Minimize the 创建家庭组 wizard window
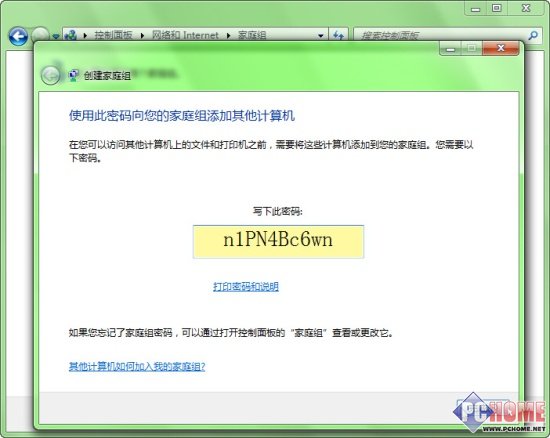Image resolution: width=550 pixels, height=438 pixels. (x=451, y=49)
